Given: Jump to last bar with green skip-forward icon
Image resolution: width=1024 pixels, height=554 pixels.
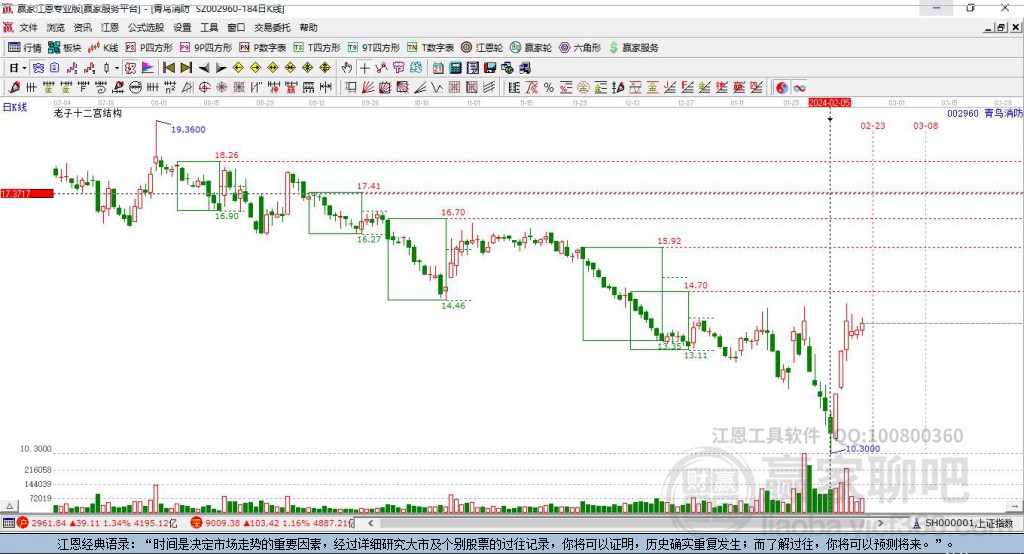Looking at the screenshot, I should coord(186,68).
